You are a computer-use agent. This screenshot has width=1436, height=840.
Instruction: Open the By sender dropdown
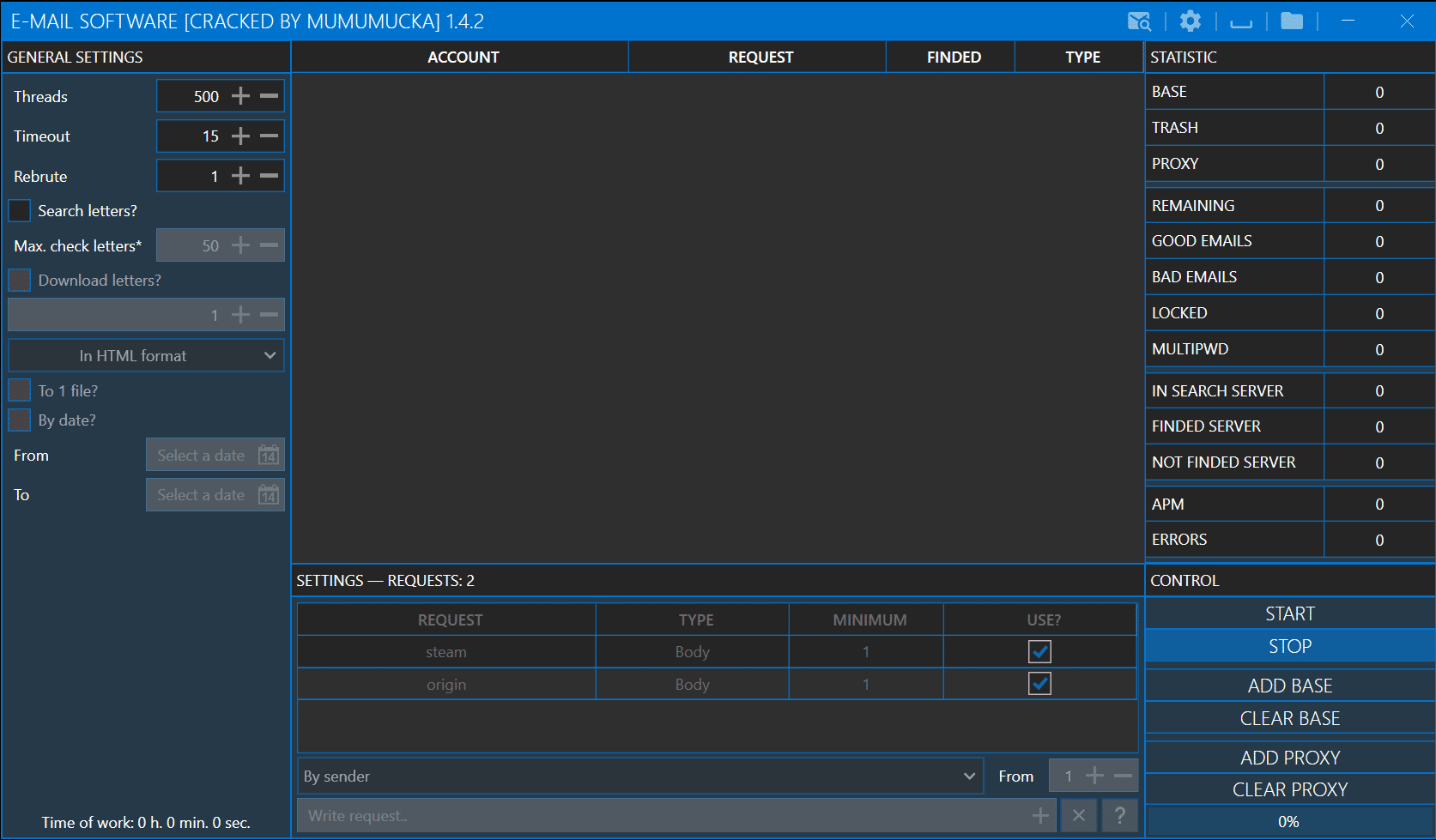pos(639,776)
